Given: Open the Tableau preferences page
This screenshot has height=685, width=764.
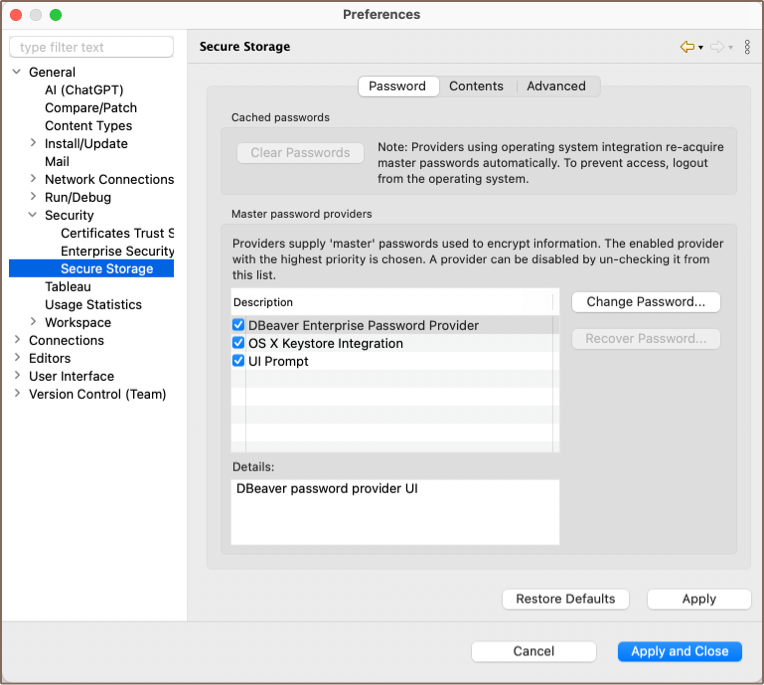Looking at the screenshot, I should click(x=68, y=287).
